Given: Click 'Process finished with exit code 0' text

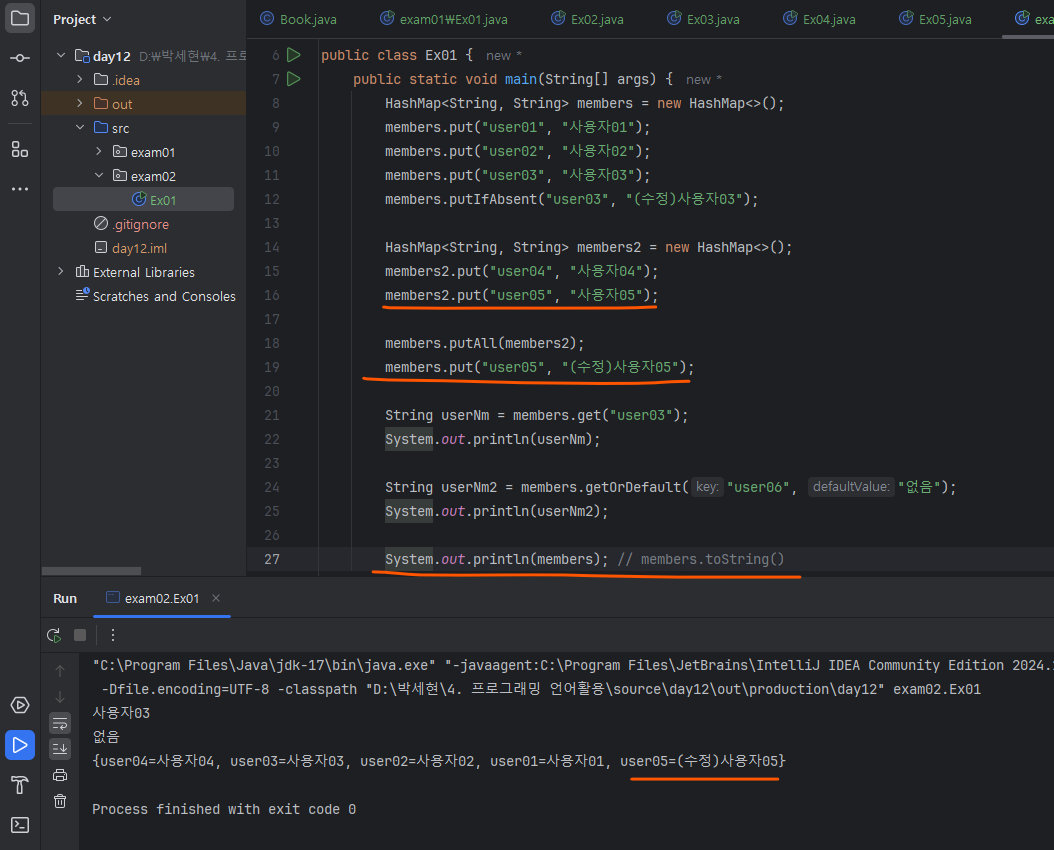Looking at the screenshot, I should (x=224, y=809).
